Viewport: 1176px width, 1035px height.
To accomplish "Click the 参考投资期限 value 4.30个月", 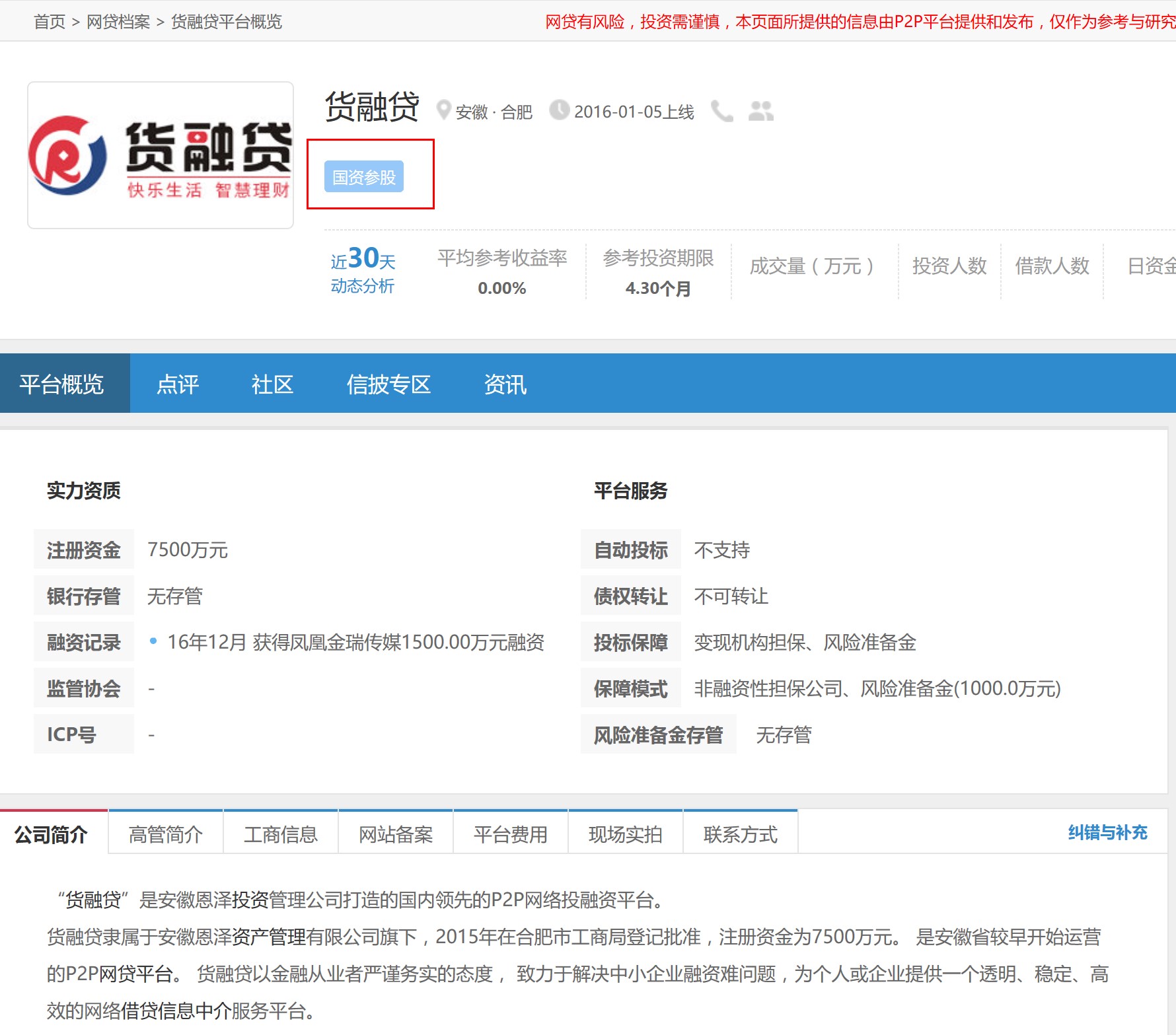I will (658, 288).
